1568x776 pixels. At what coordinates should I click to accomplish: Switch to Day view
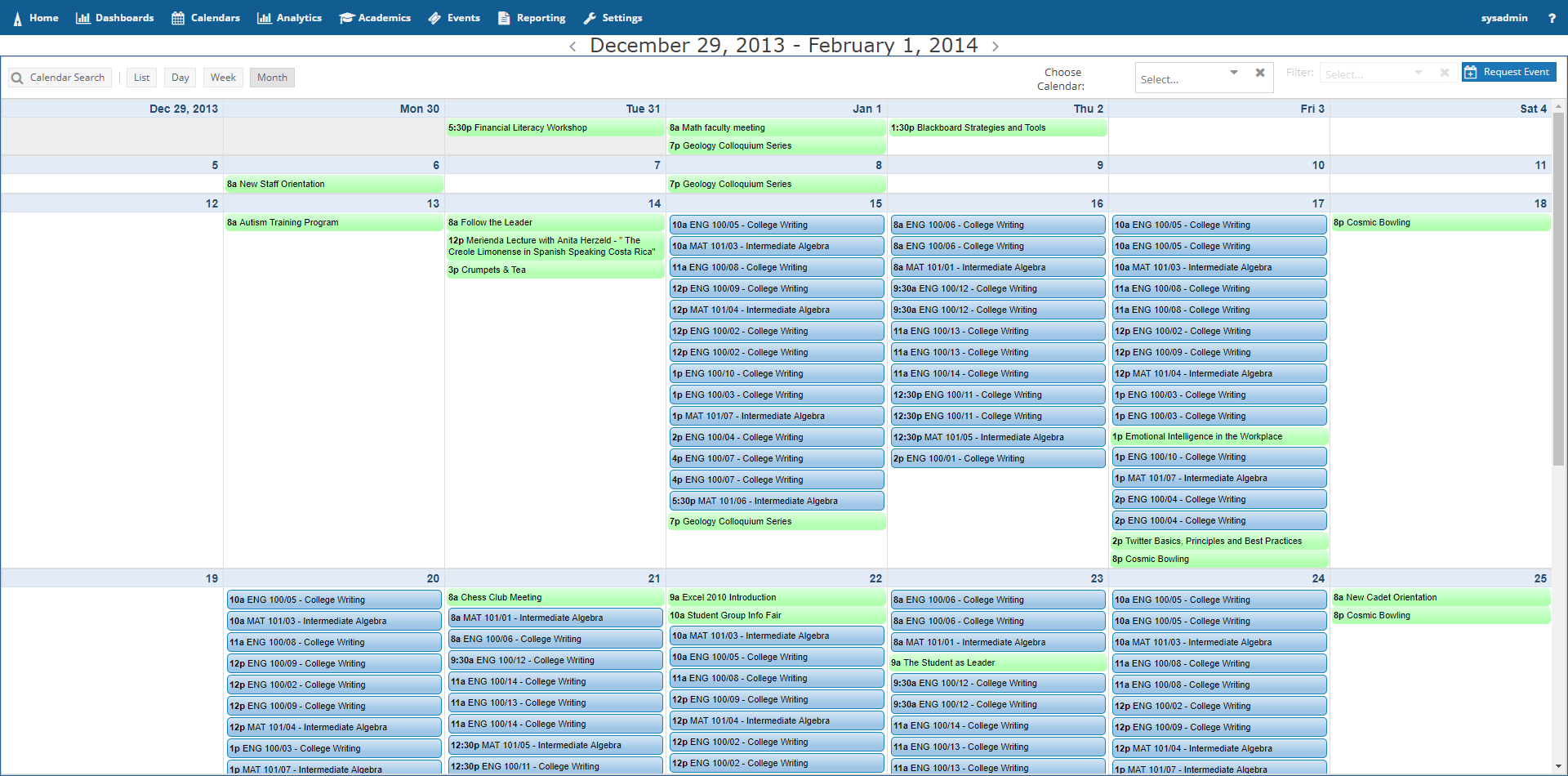[x=180, y=78]
